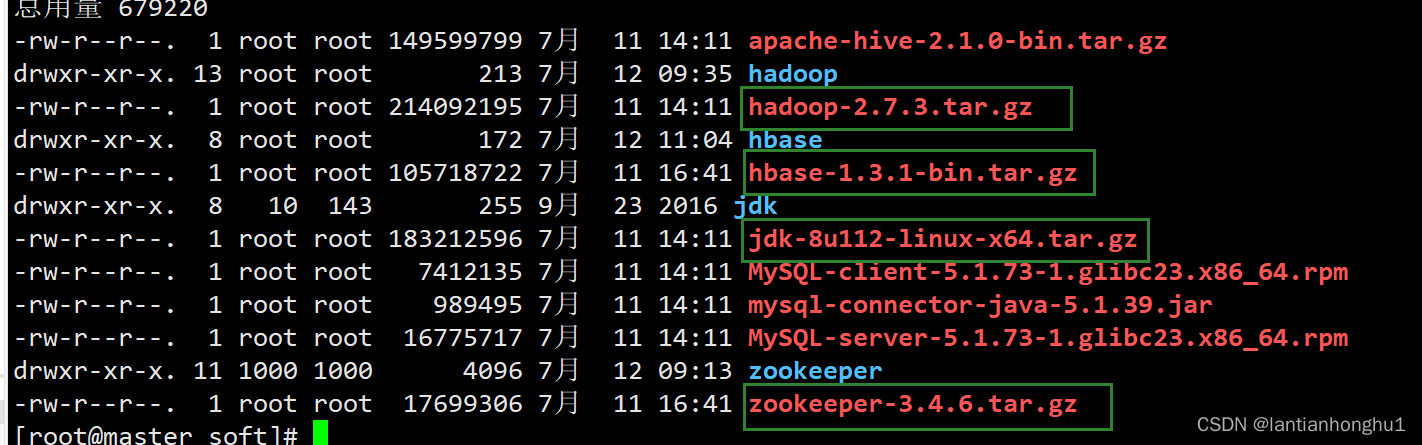Image resolution: width=1422 pixels, height=445 pixels.
Task: Select the MySQL-server-5.1.73-1.glibc23.x86_64.rpm filename
Action: (x=1047, y=338)
